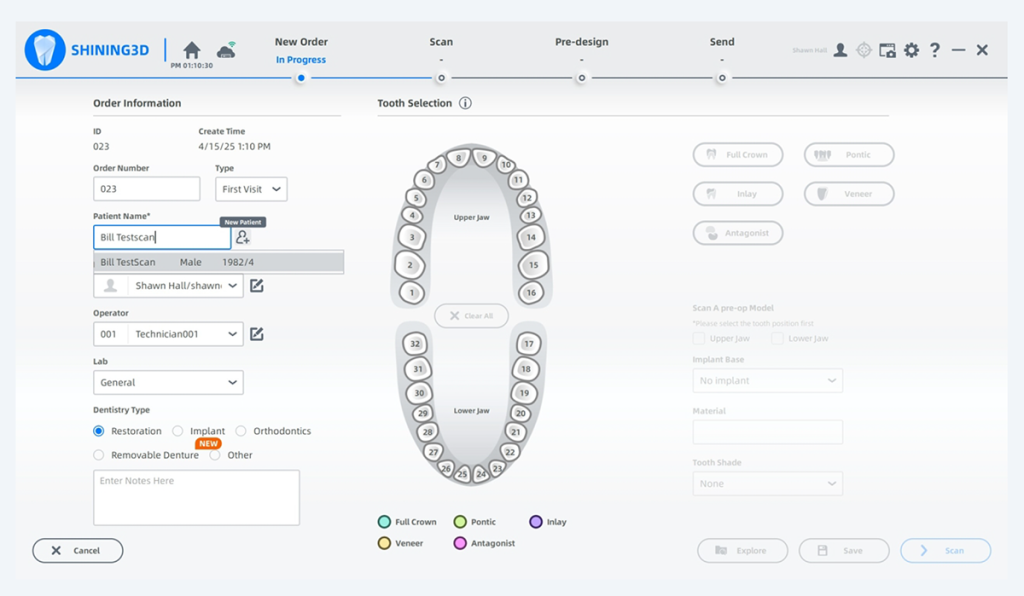Viewport: 1024px width, 596px height.
Task: Open settings gear icon
Action: pyautogui.click(x=911, y=50)
